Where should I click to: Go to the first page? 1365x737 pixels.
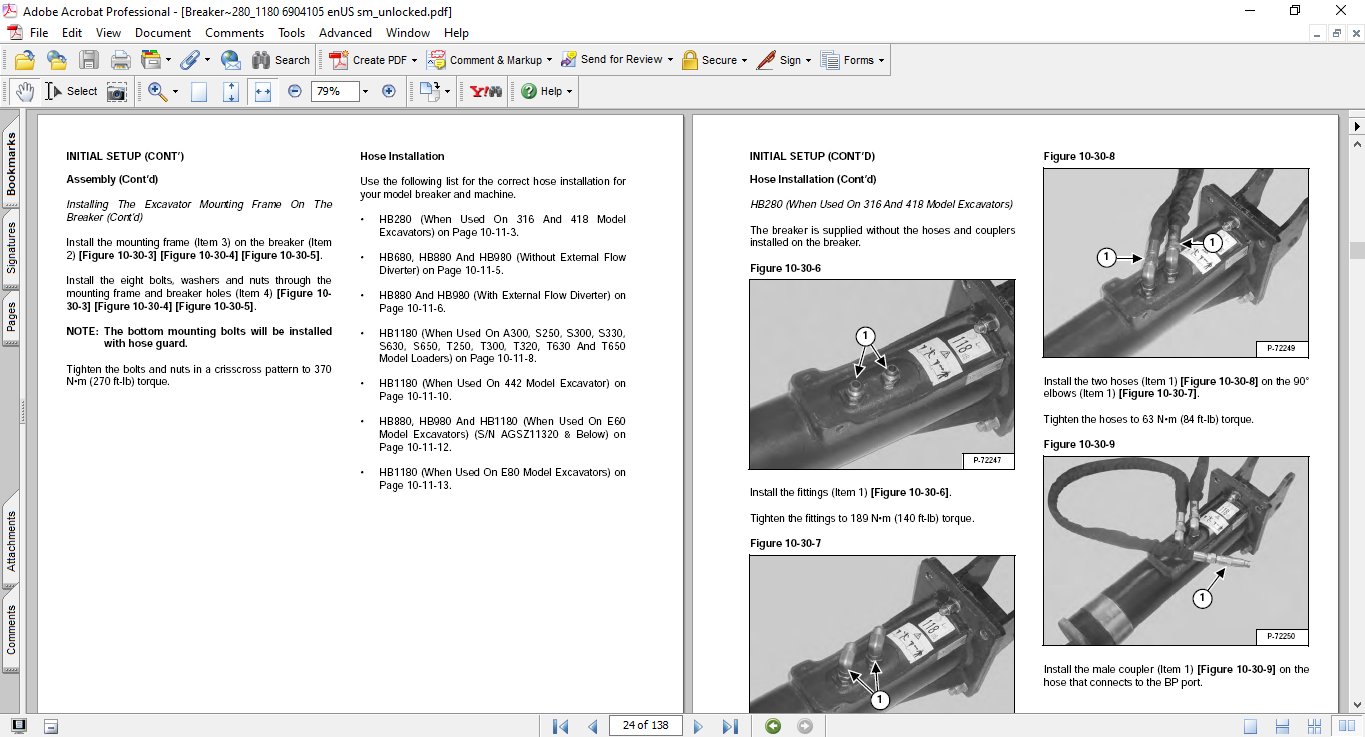(561, 726)
